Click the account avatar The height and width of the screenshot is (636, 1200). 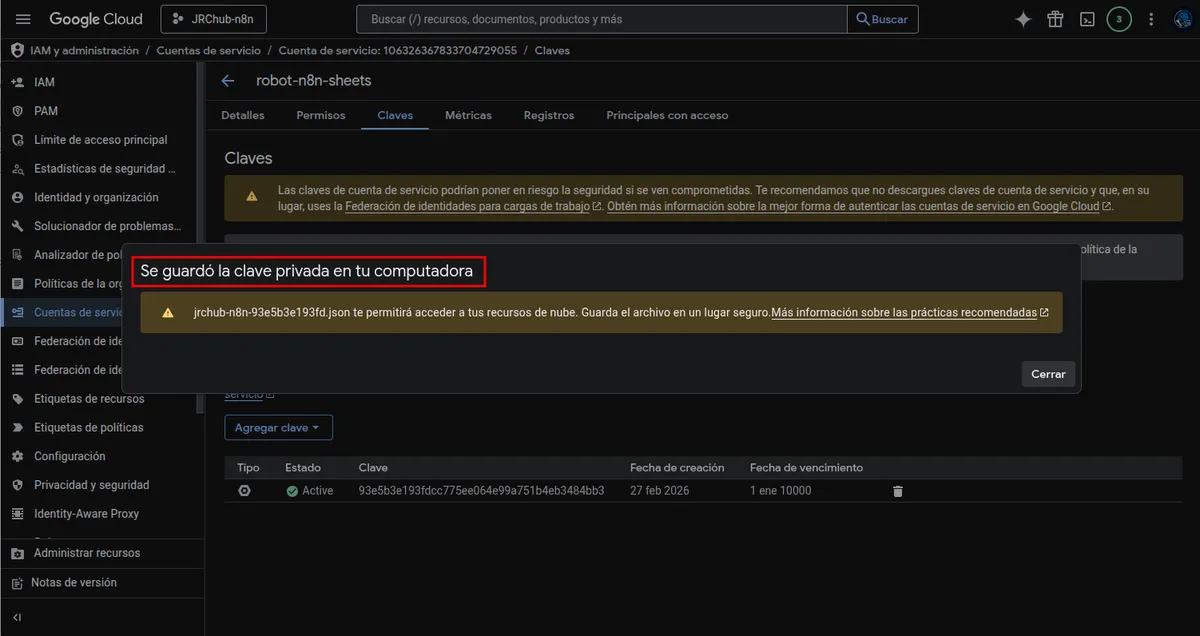pyautogui.click(x=1183, y=19)
